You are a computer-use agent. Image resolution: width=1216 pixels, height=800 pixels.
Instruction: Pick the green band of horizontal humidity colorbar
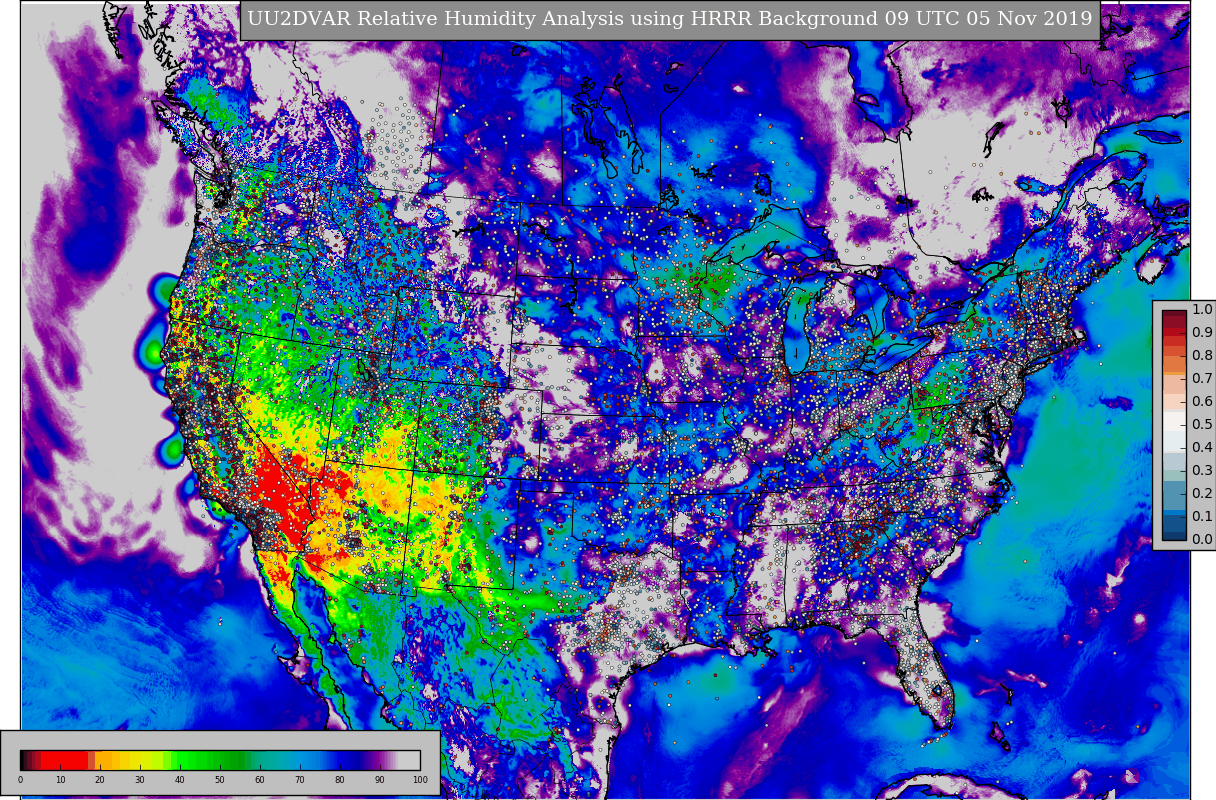pyautogui.click(x=210, y=760)
